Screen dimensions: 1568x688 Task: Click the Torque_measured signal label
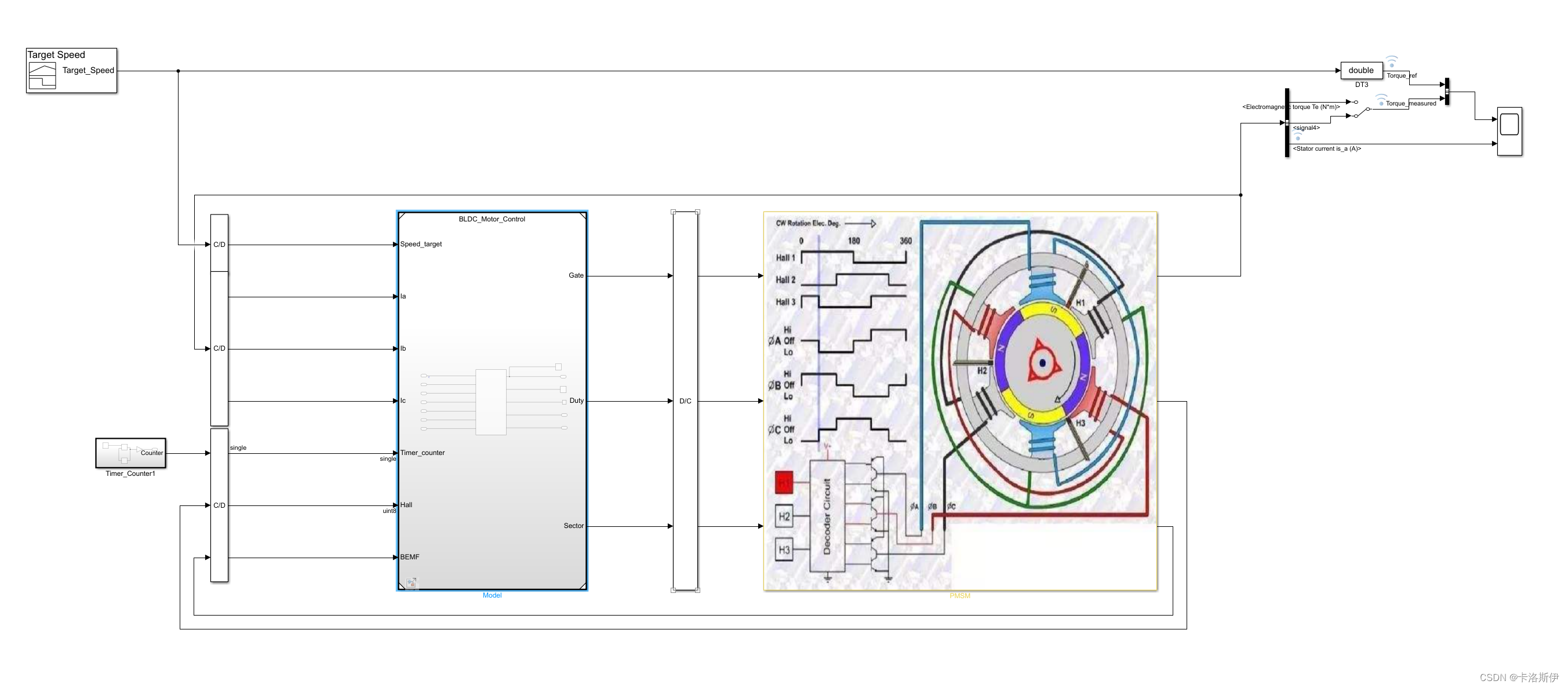tap(1410, 104)
